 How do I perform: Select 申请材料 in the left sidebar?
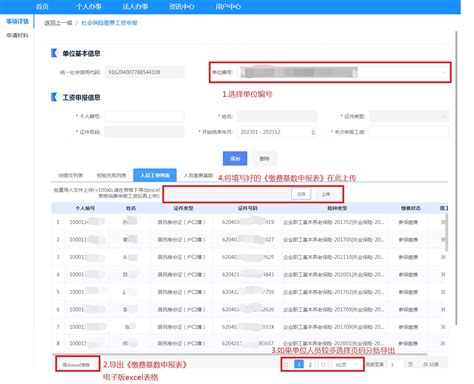(x=17, y=35)
